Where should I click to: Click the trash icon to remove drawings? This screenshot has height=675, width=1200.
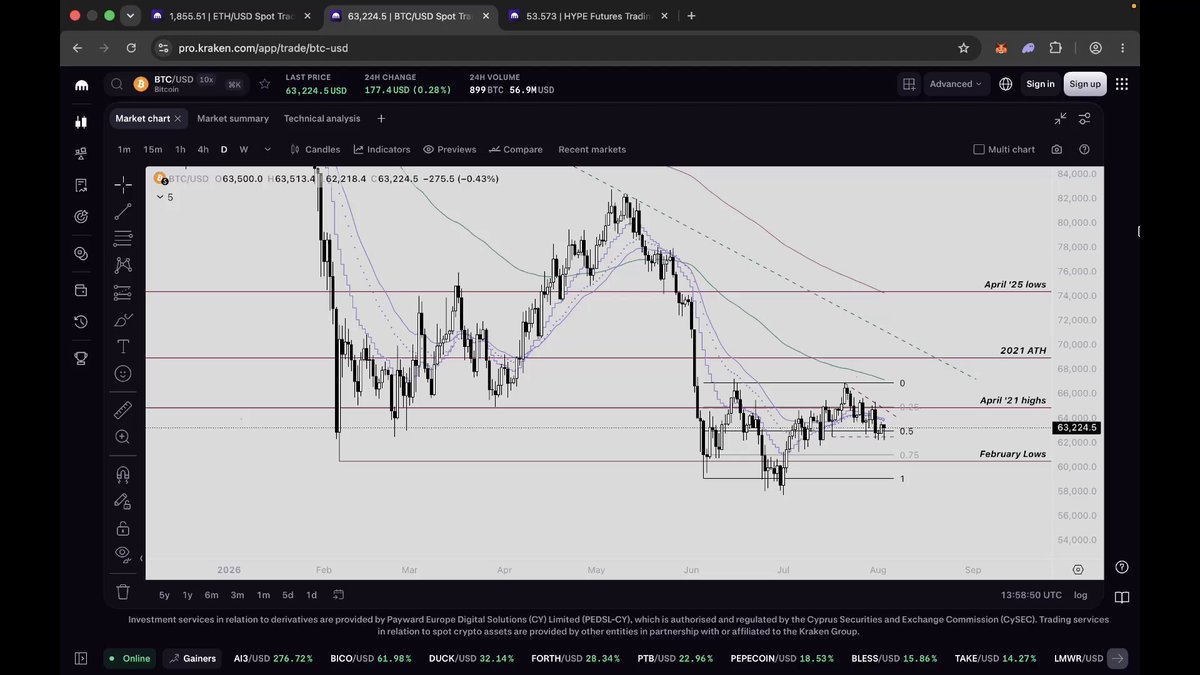point(122,591)
